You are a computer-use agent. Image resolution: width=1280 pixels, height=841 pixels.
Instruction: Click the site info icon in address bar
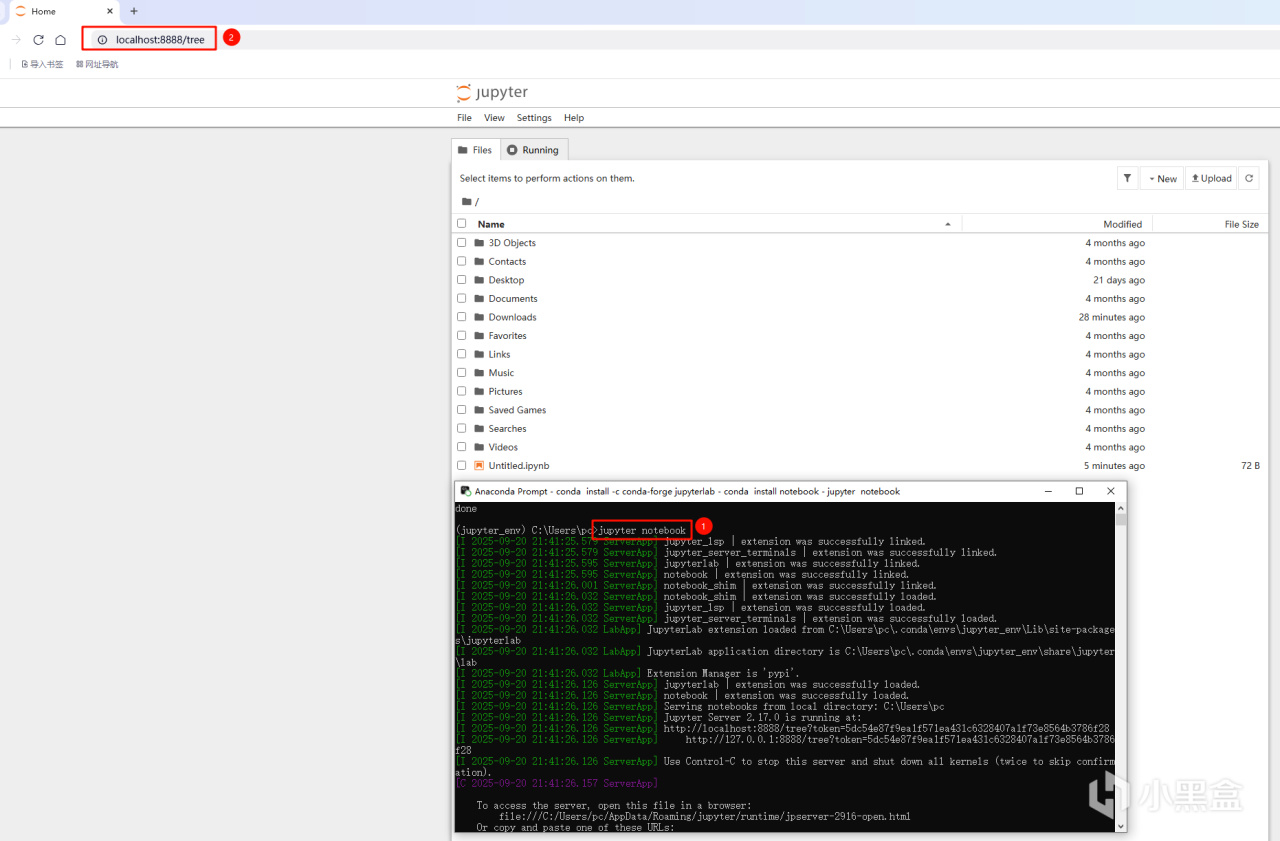pyautogui.click(x=102, y=40)
